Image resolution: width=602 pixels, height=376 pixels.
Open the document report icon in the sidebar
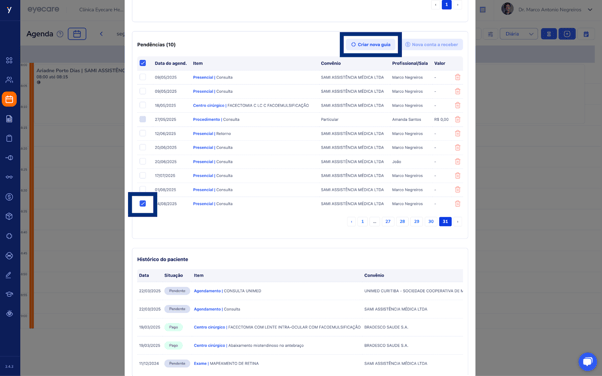click(x=9, y=119)
